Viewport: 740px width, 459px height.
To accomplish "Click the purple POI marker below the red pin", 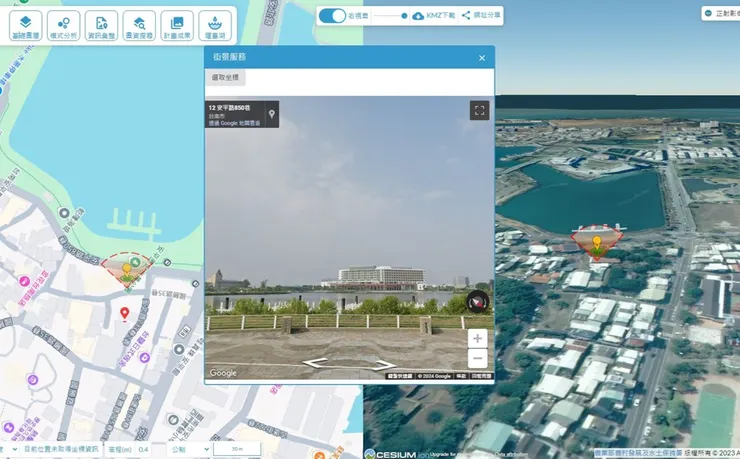I will click(x=144, y=358).
